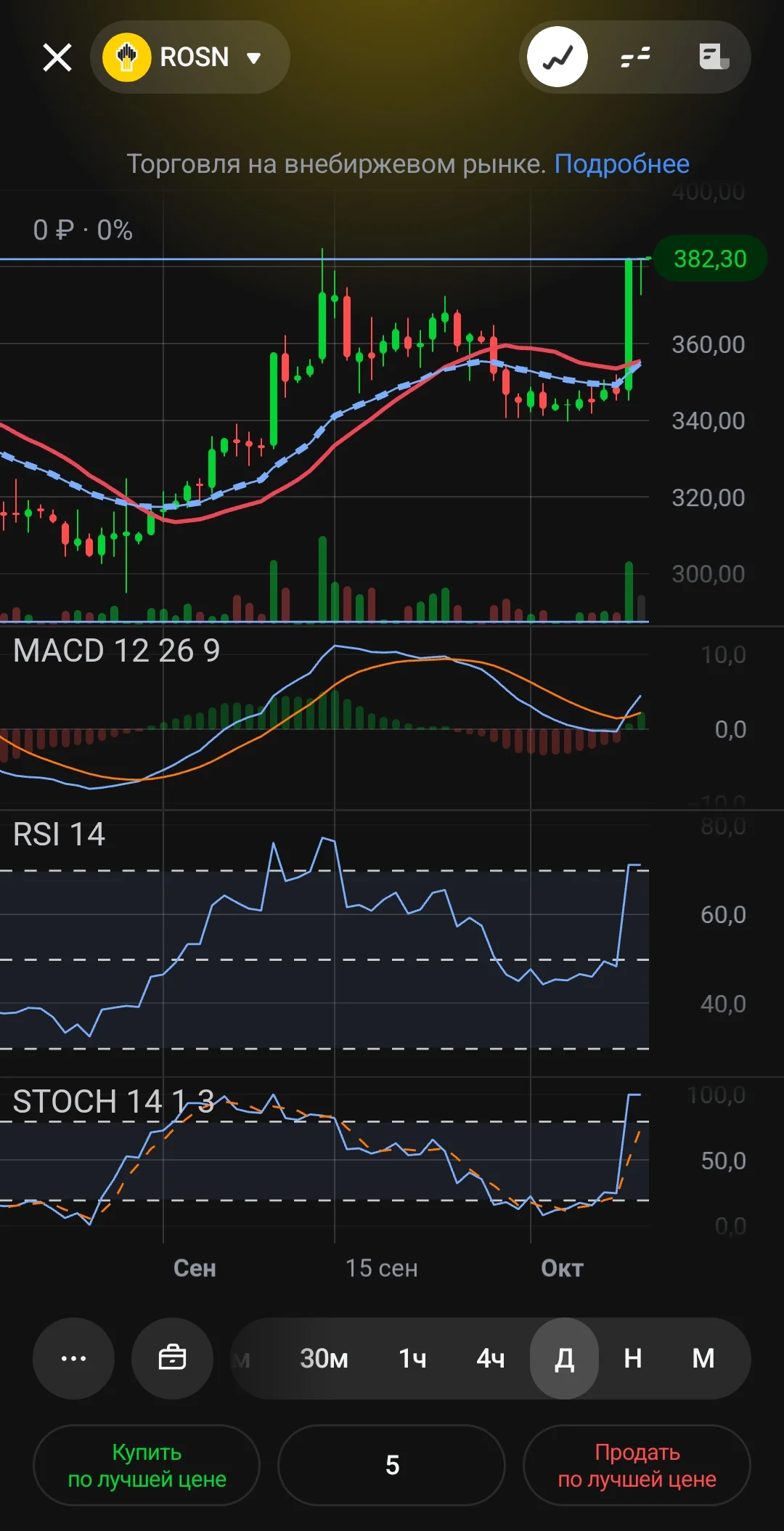The height and width of the screenshot is (1531, 784).
Task: Tap Продать по лучшей цене button
Action: coord(637,1465)
